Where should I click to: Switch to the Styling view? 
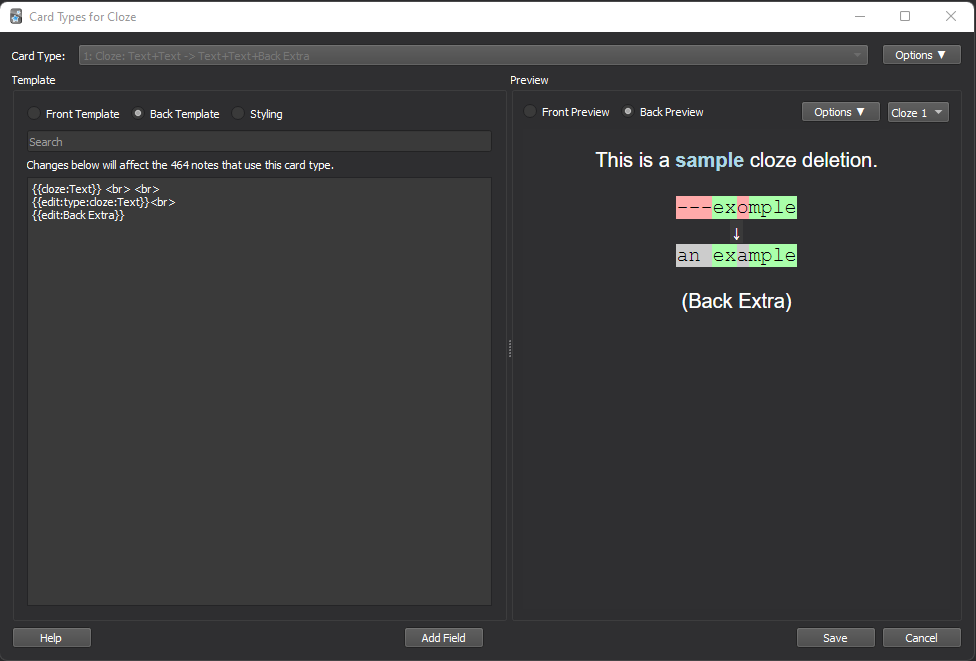point(238,114)
